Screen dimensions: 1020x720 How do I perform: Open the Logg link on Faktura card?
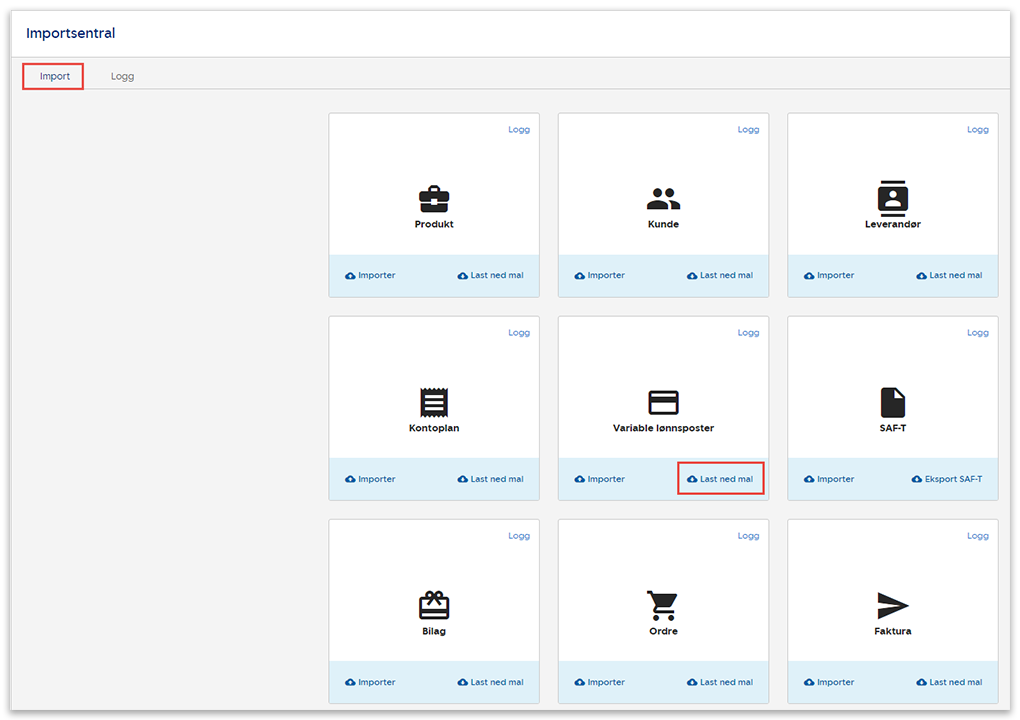pyautogui.click(x=977, y=536)
